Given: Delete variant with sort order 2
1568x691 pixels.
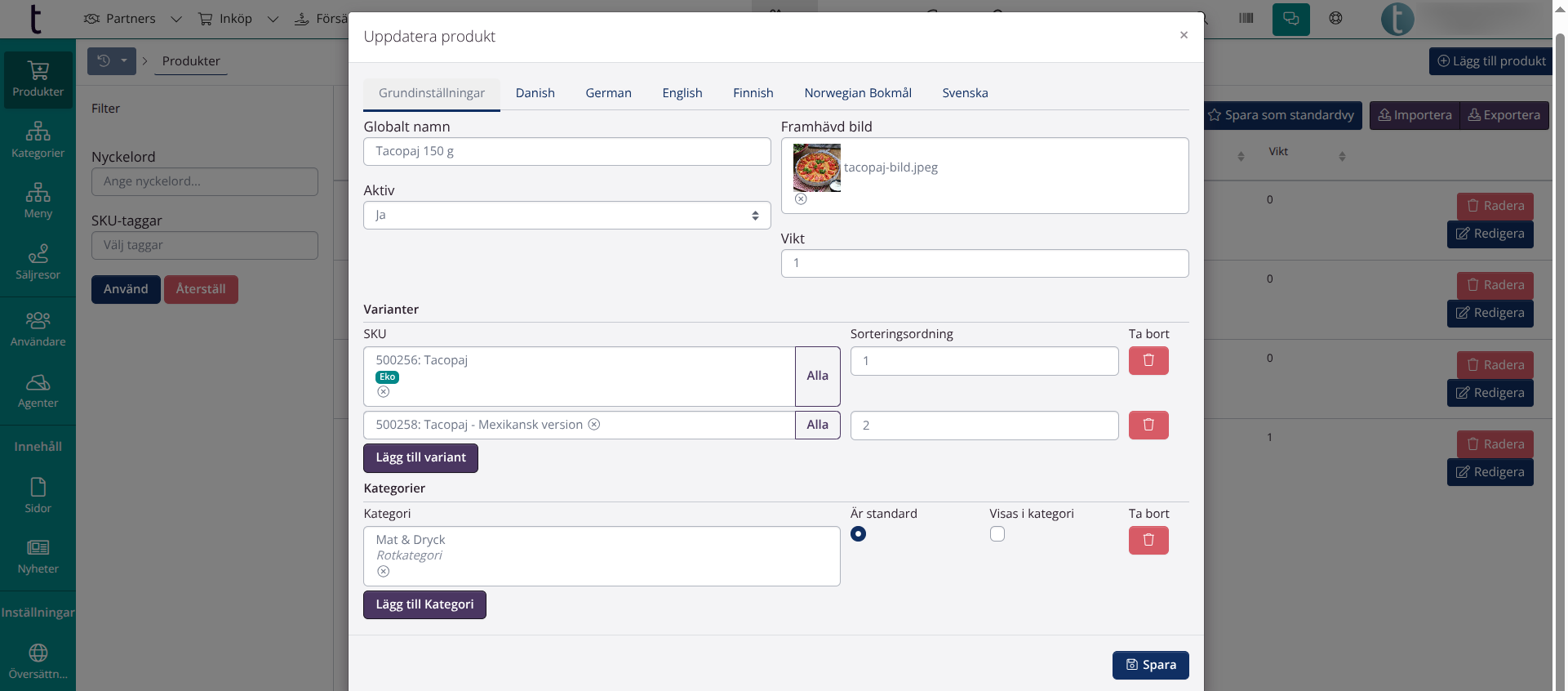Looking at the screenshot, I should [x=1148, y=425].
